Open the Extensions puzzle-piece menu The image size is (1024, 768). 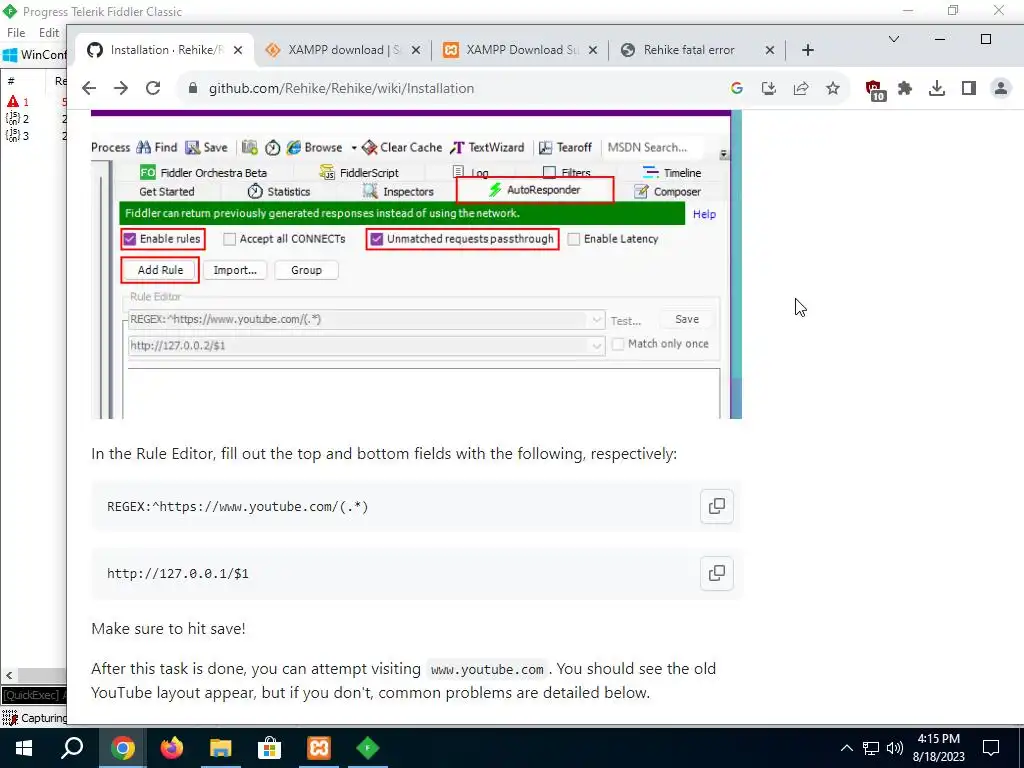coord(904,88)
